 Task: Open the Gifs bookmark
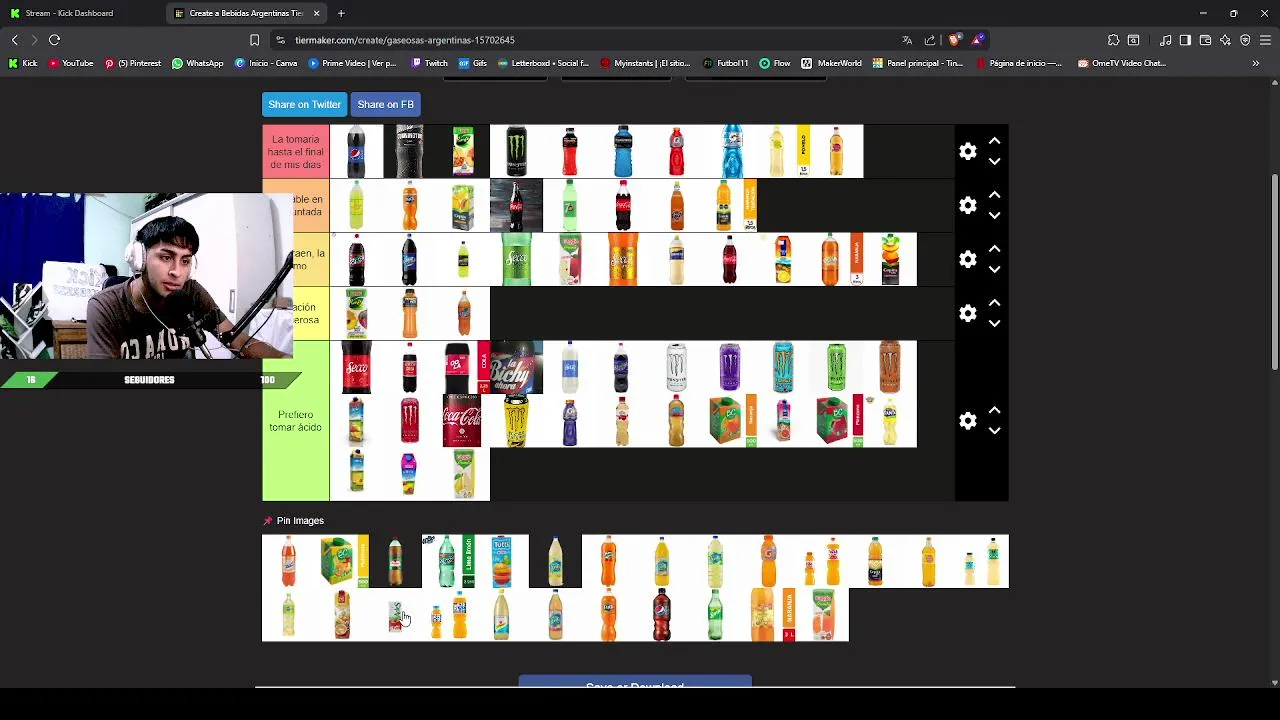click(x=473, y=63)
